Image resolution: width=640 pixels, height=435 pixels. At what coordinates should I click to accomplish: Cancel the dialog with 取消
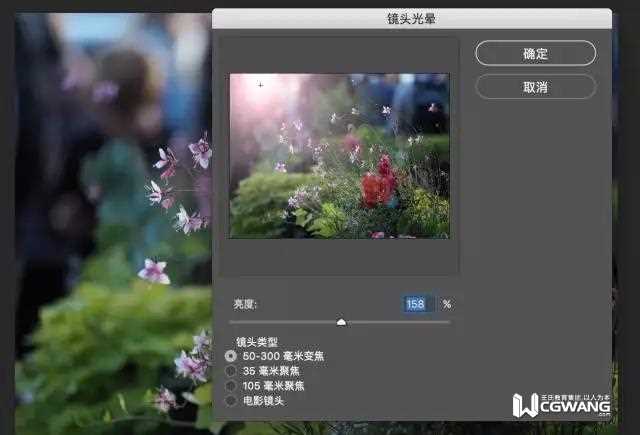(x=536, y=87)
